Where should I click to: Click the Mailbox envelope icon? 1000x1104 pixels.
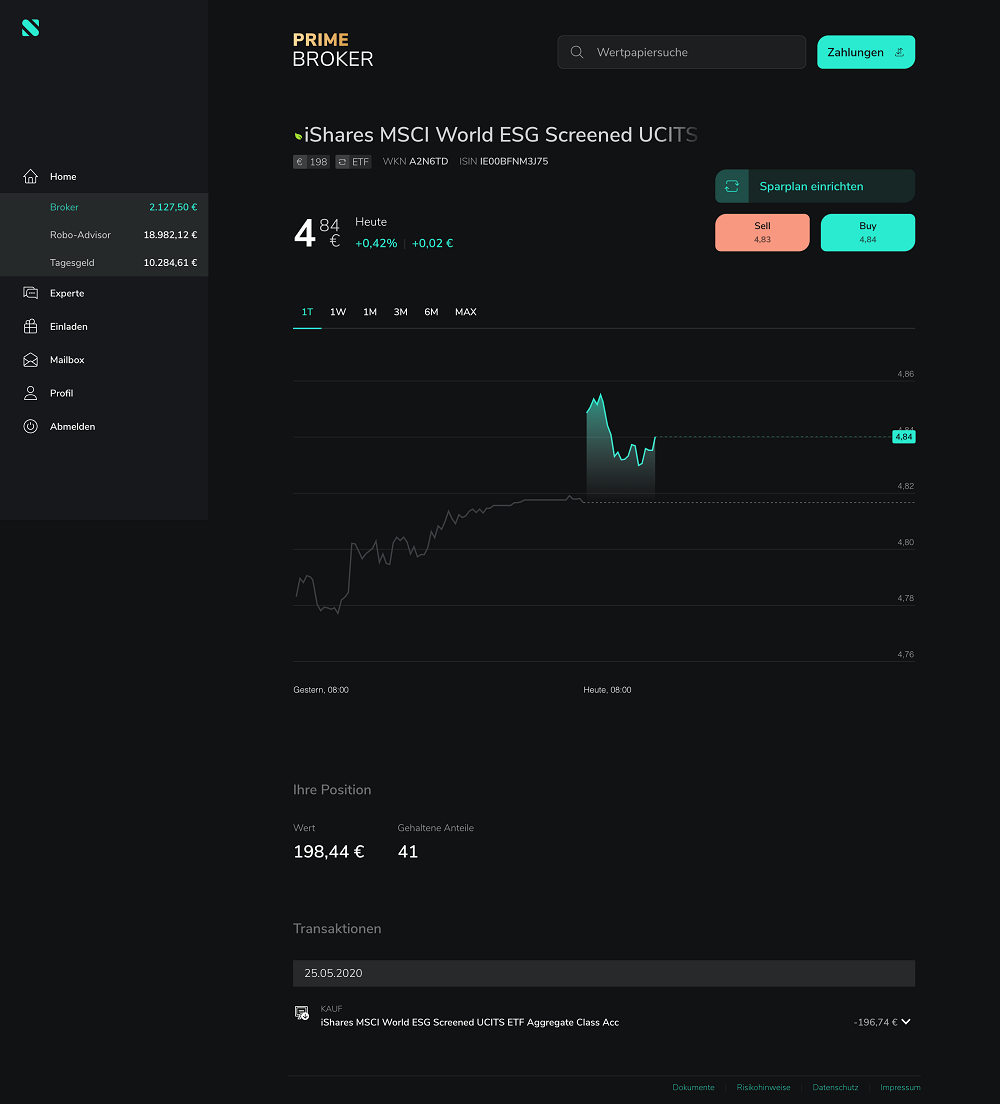30,360
